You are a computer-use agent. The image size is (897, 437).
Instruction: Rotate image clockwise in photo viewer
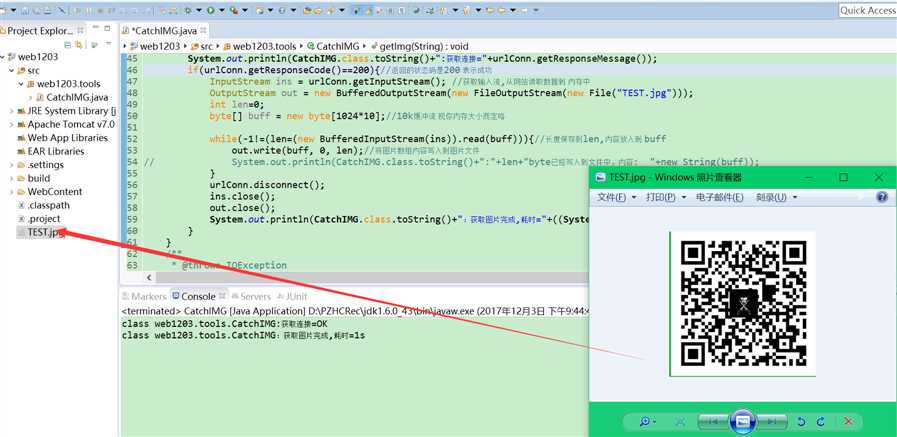coord(821,422)
